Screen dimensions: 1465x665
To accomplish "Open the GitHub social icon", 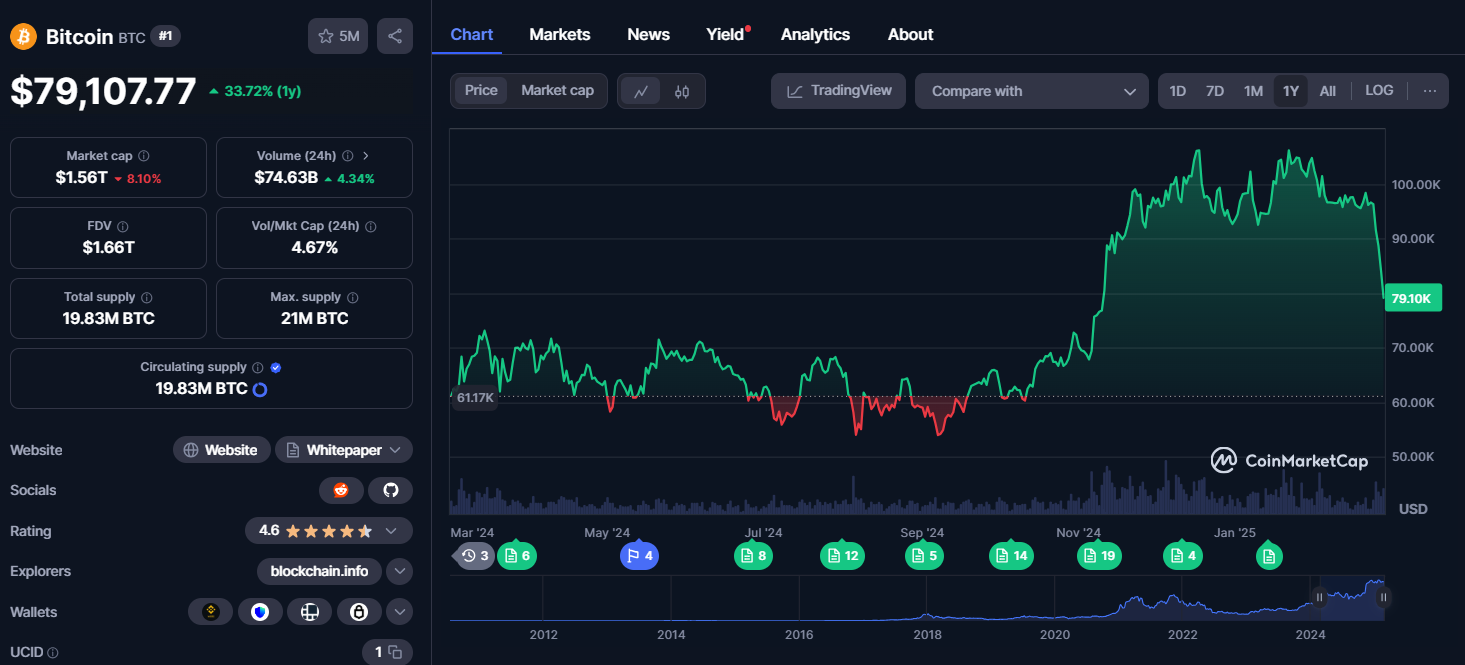I will (390, 490).
